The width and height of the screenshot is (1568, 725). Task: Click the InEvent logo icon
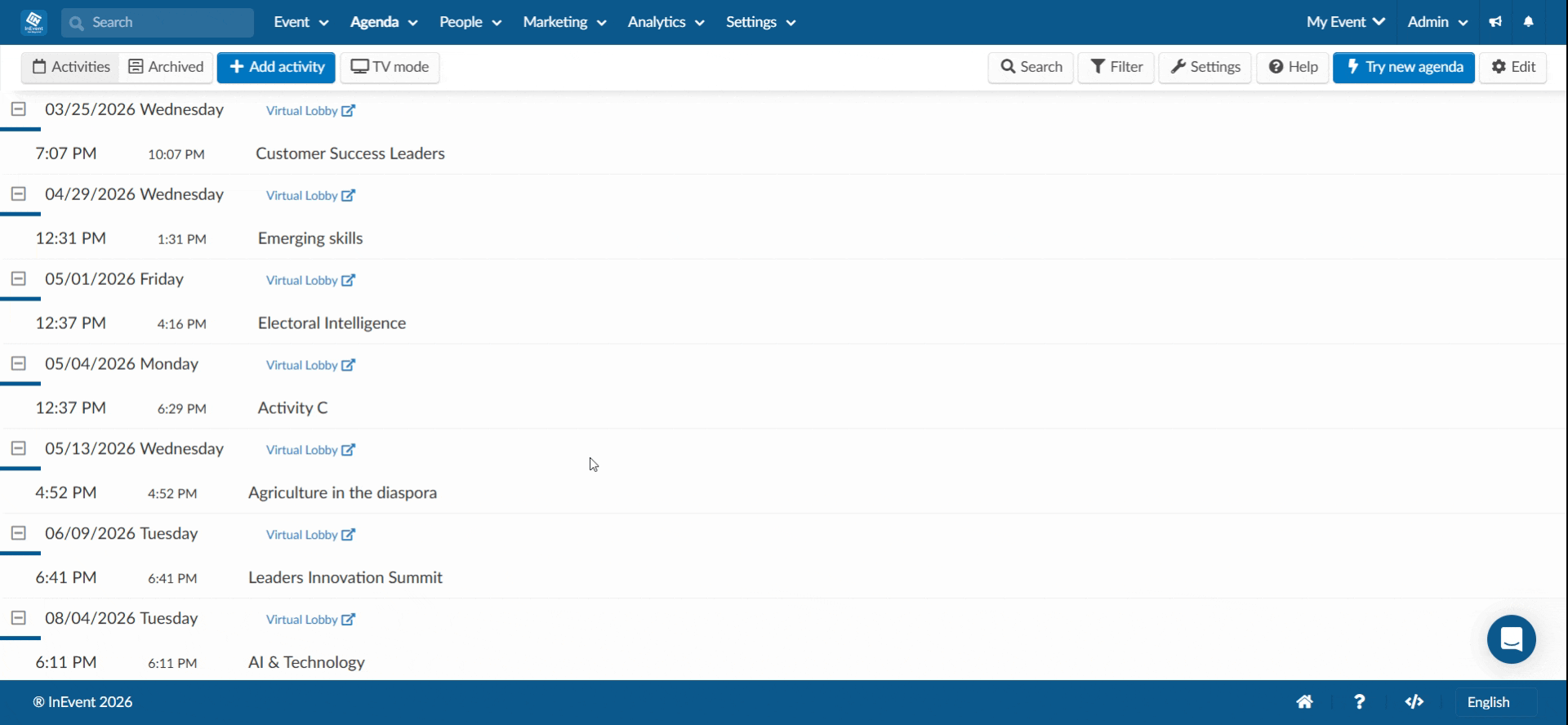coord(34,22)
